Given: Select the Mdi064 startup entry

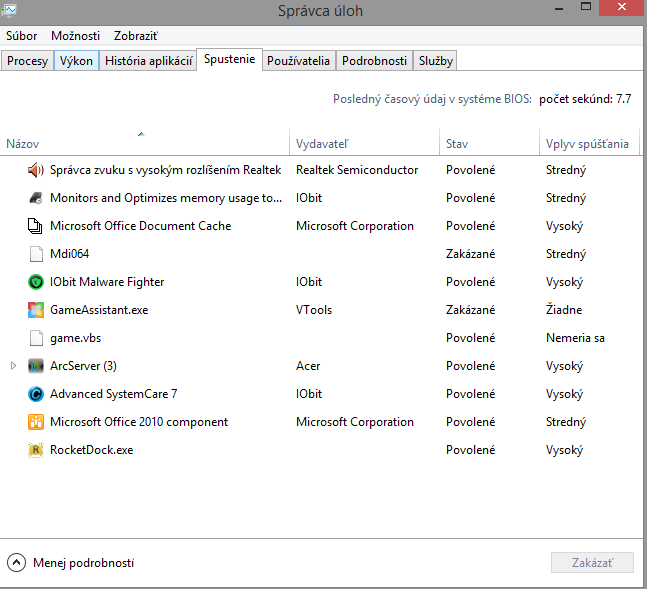Looking at the screenshot, I should pyautogui.click(x=321, y=254).
